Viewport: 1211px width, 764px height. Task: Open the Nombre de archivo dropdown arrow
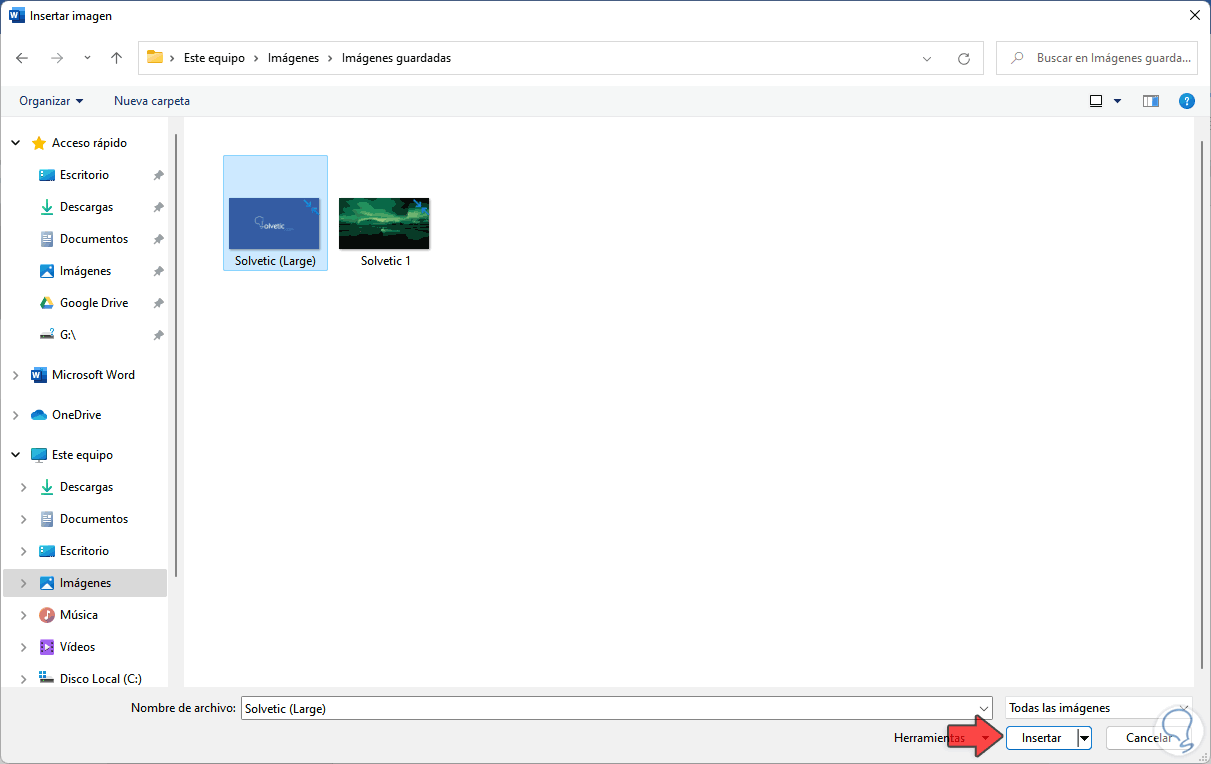pos(982,708)
